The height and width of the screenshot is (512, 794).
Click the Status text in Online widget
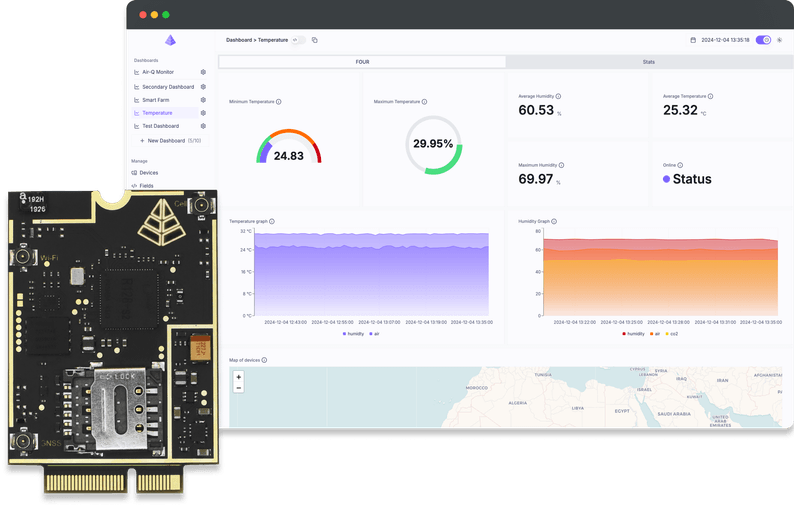click(692, 179)
